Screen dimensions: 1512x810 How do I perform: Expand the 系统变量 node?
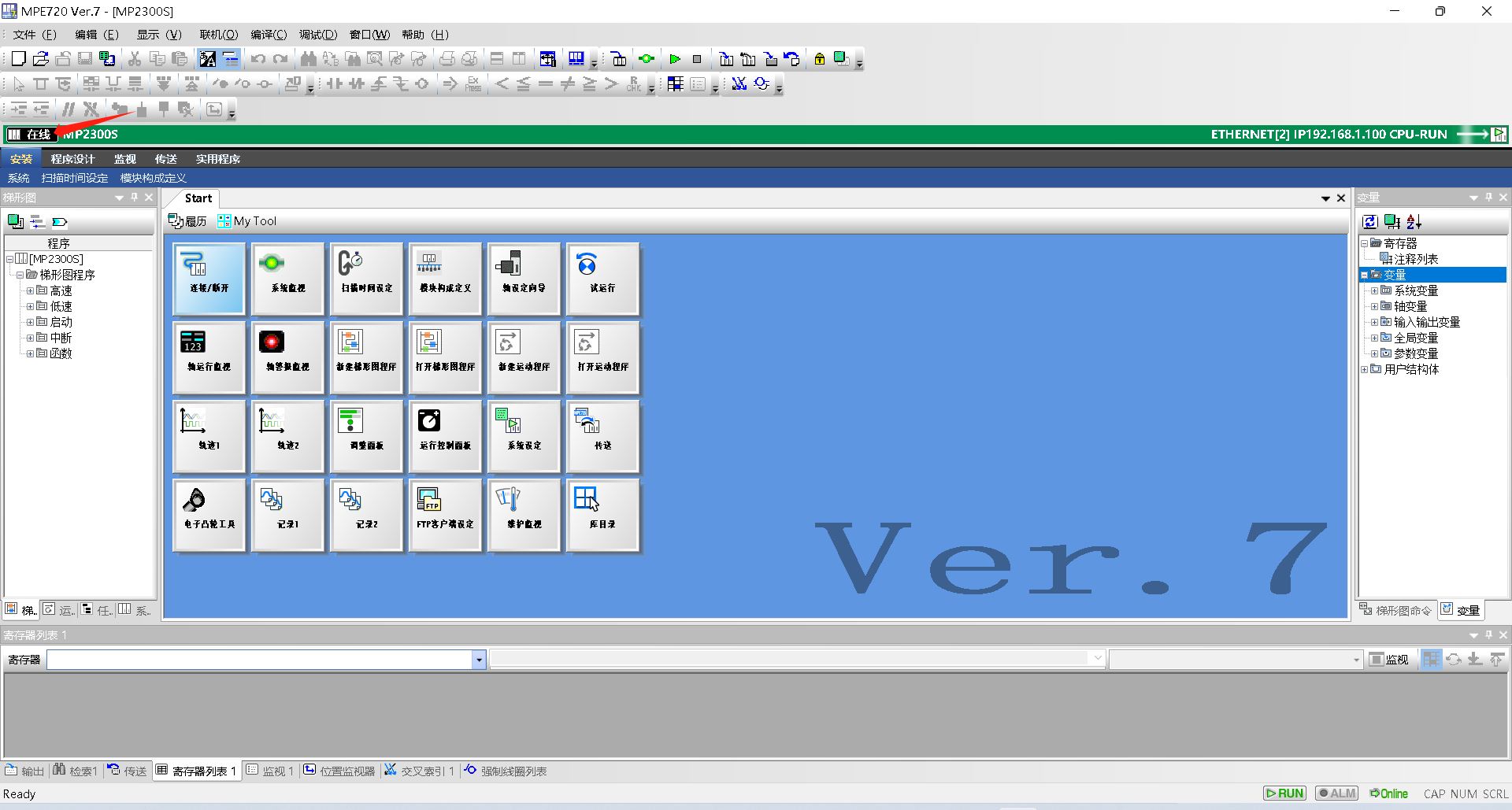coord(1374,290)
